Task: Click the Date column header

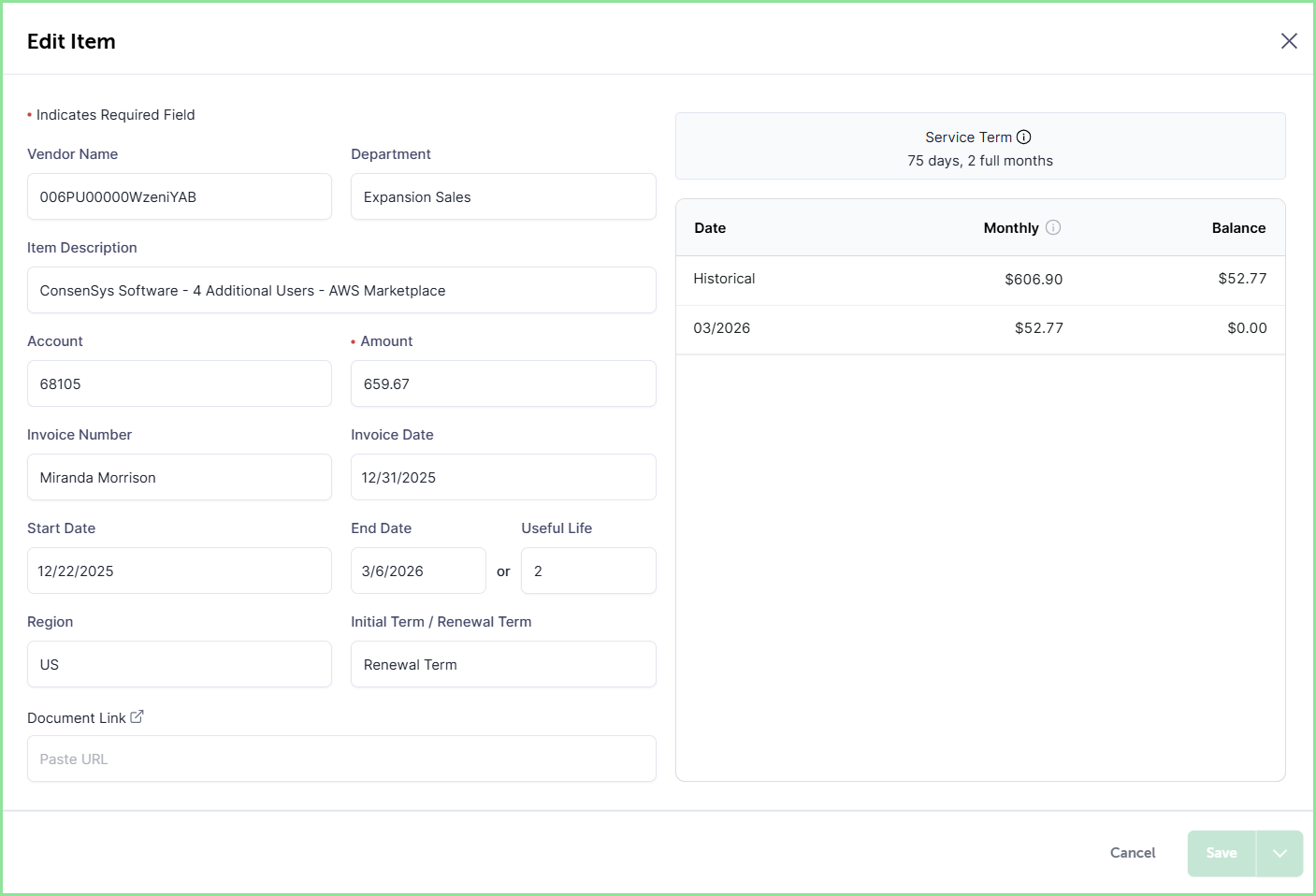Action: [x=710, y=227]
